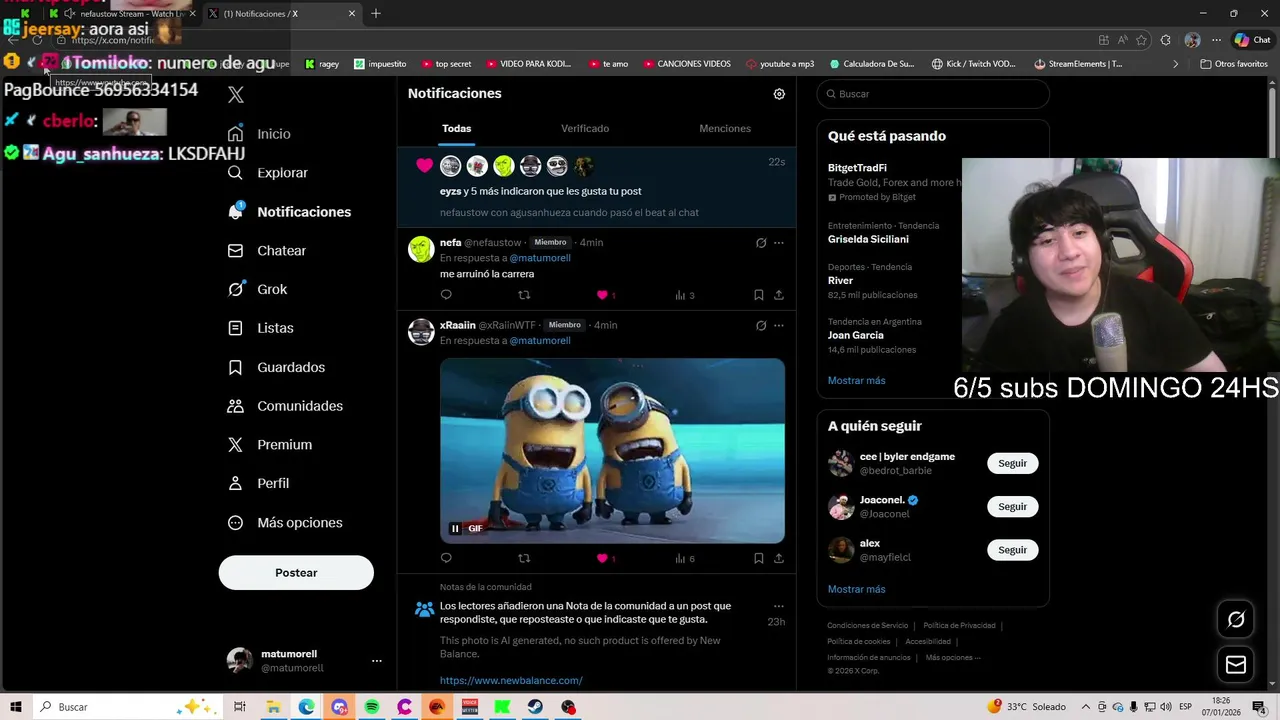Share xRaaiin's GIF post

click(x=779, y=558)
